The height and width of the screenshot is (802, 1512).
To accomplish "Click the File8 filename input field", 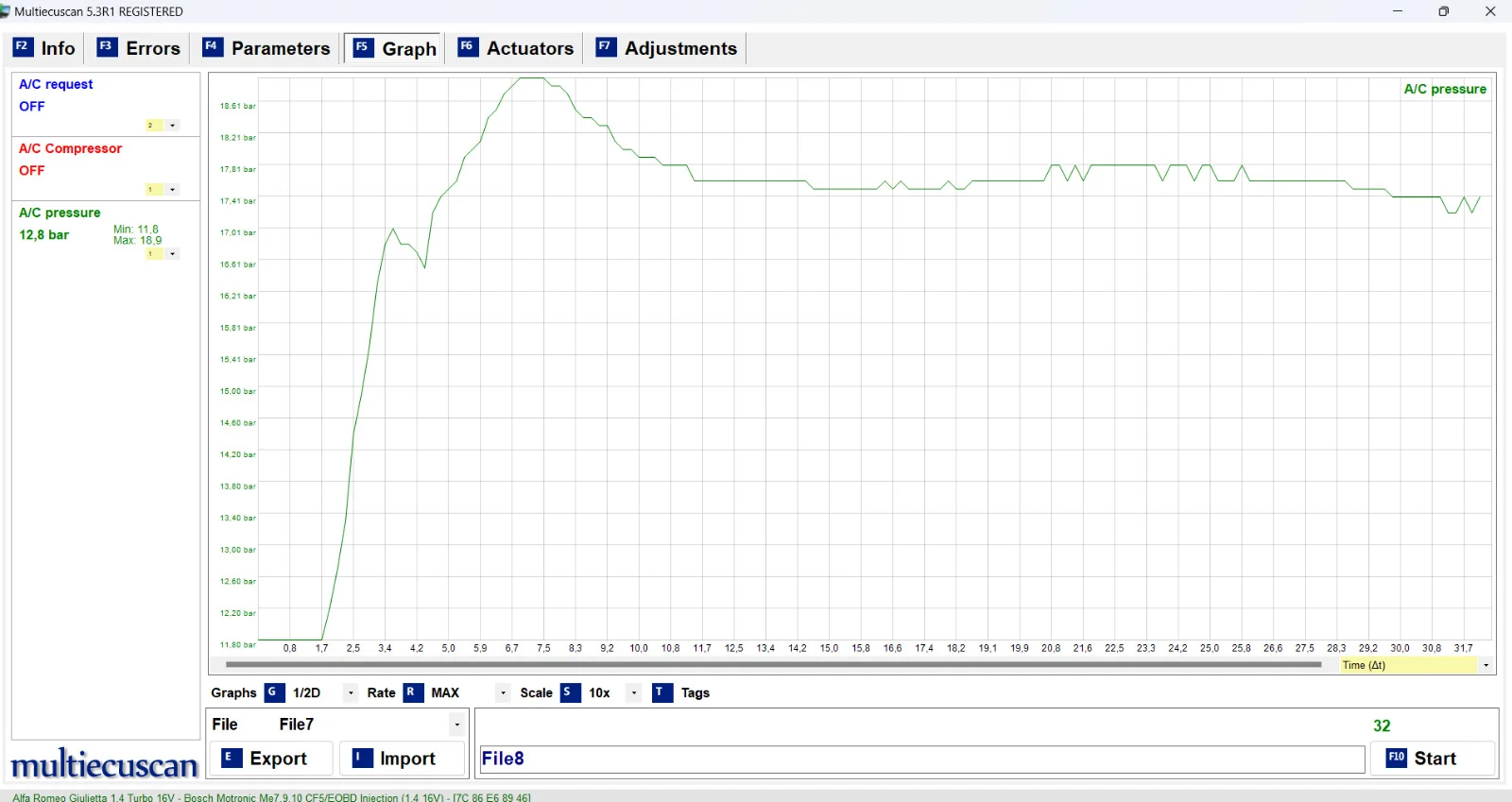I will 921,759.
